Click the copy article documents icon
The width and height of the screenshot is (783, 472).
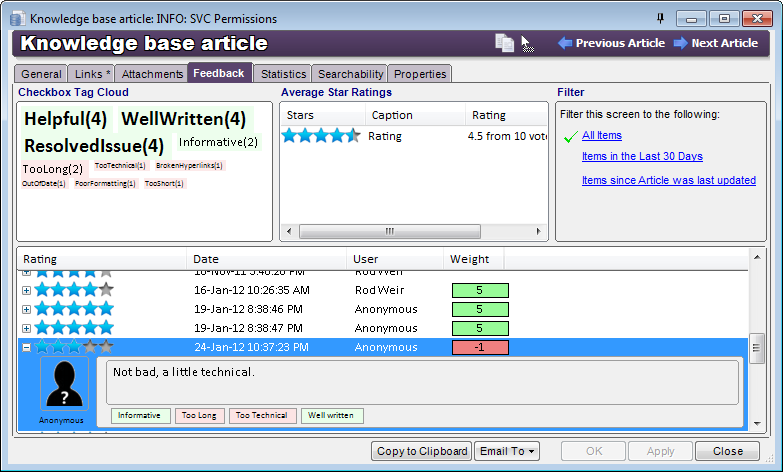pos(504,43)
